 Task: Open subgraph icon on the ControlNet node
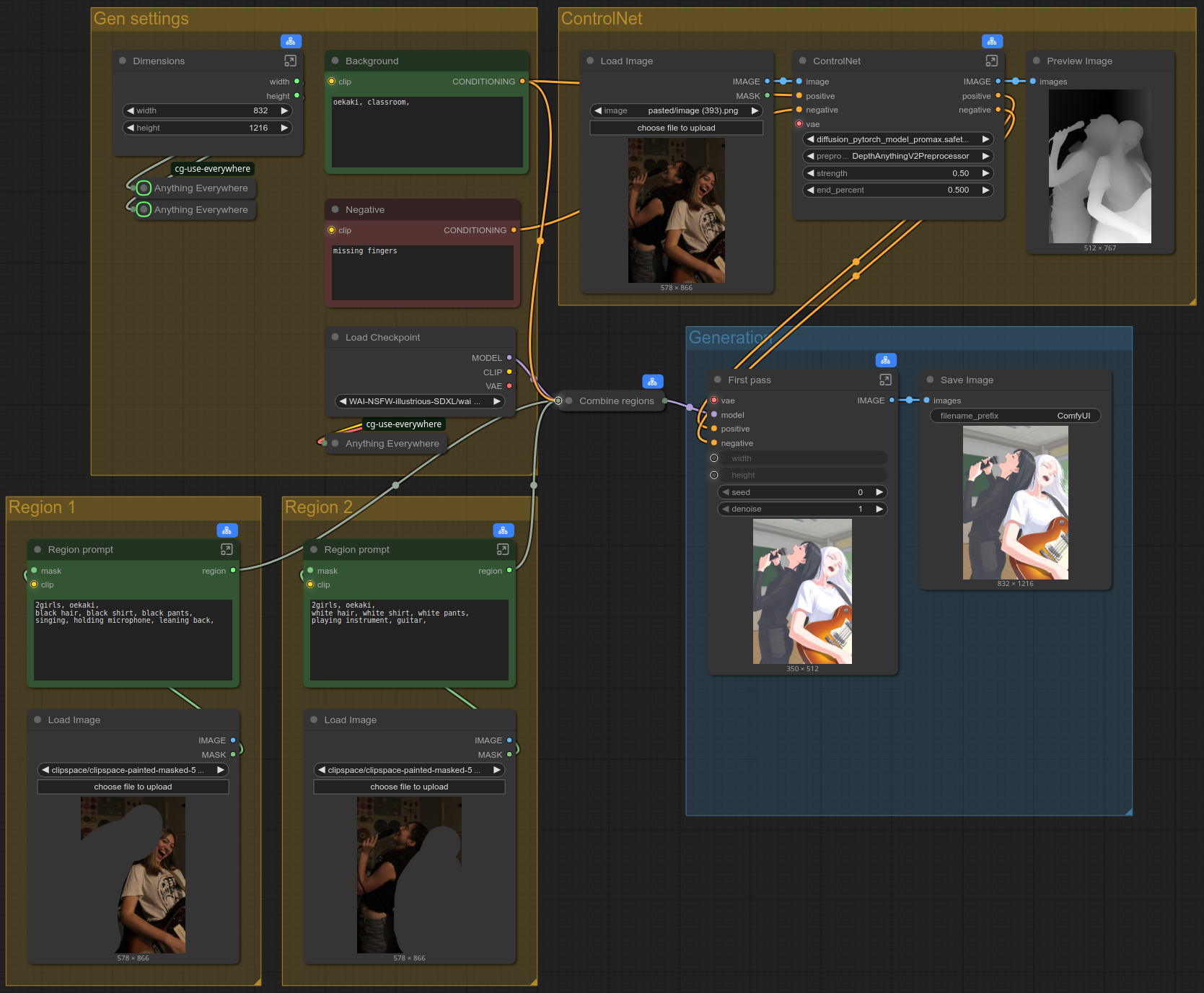(x=991, y=61)
